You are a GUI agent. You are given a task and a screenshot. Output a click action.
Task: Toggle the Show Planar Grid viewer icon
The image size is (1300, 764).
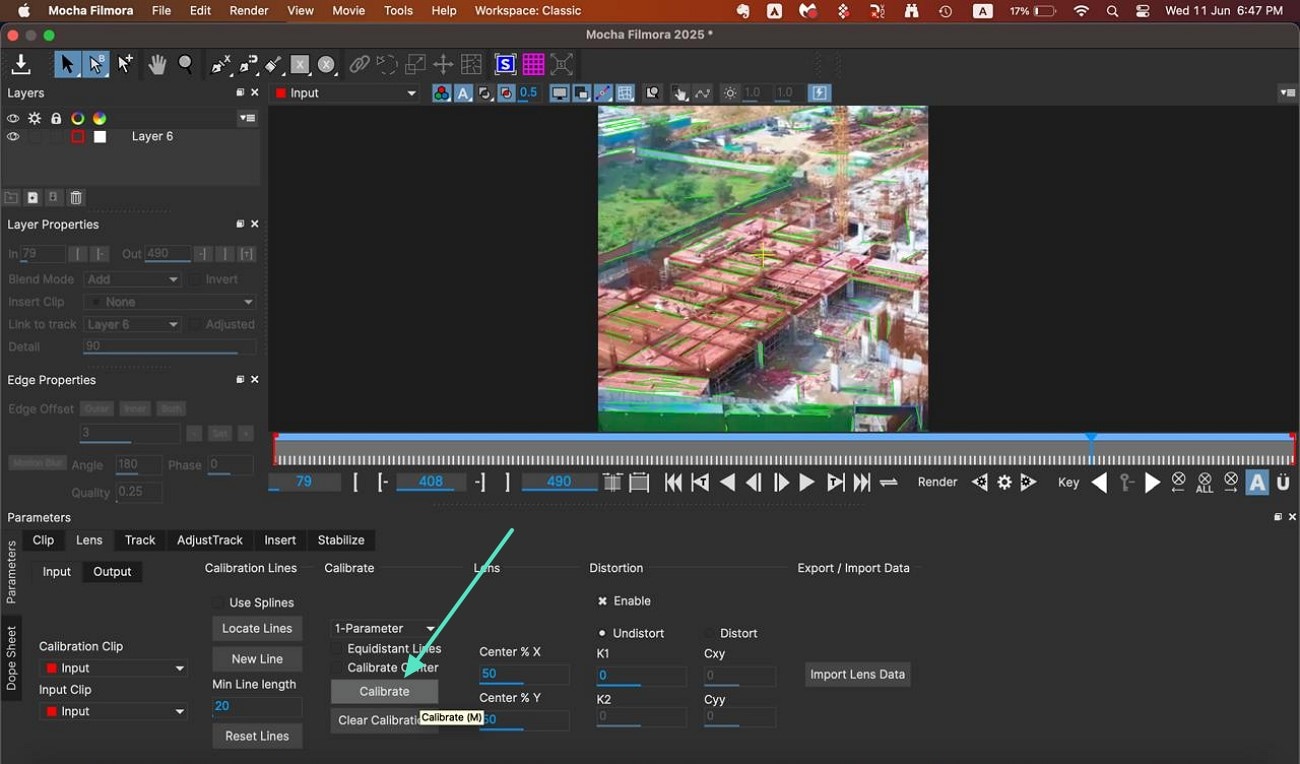coord(625,93)
